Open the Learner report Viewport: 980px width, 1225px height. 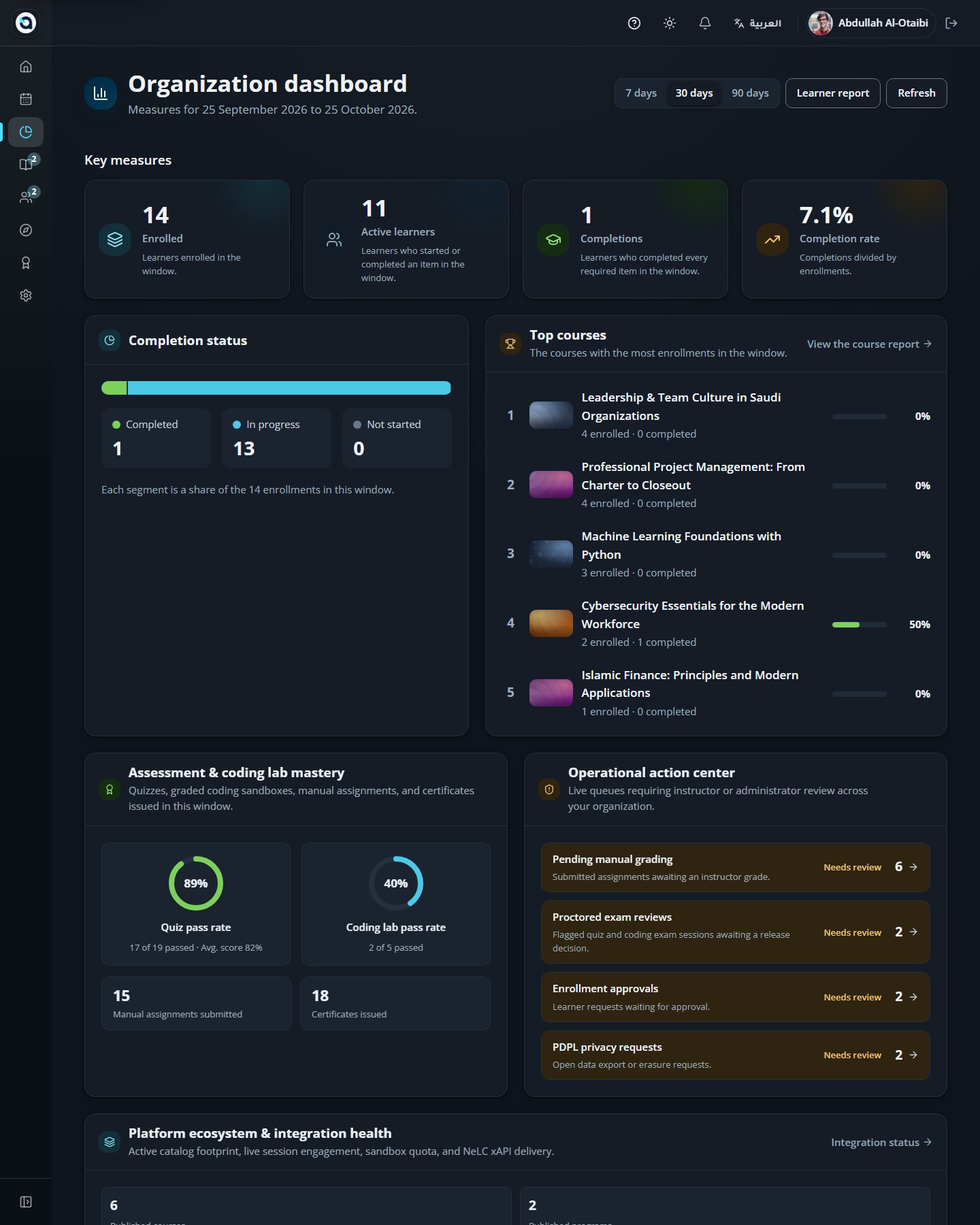[x=833, y=93]
